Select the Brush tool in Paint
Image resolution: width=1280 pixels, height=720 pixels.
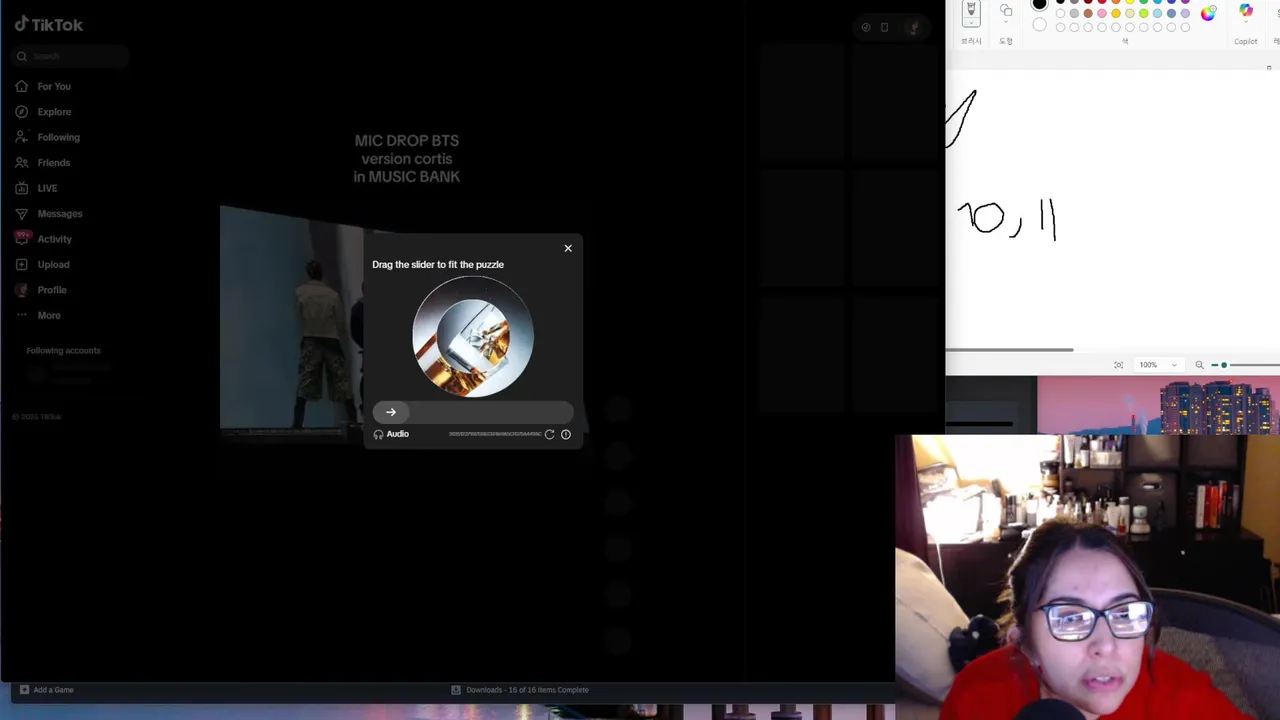pyautogui.click(x=971, y=9)
